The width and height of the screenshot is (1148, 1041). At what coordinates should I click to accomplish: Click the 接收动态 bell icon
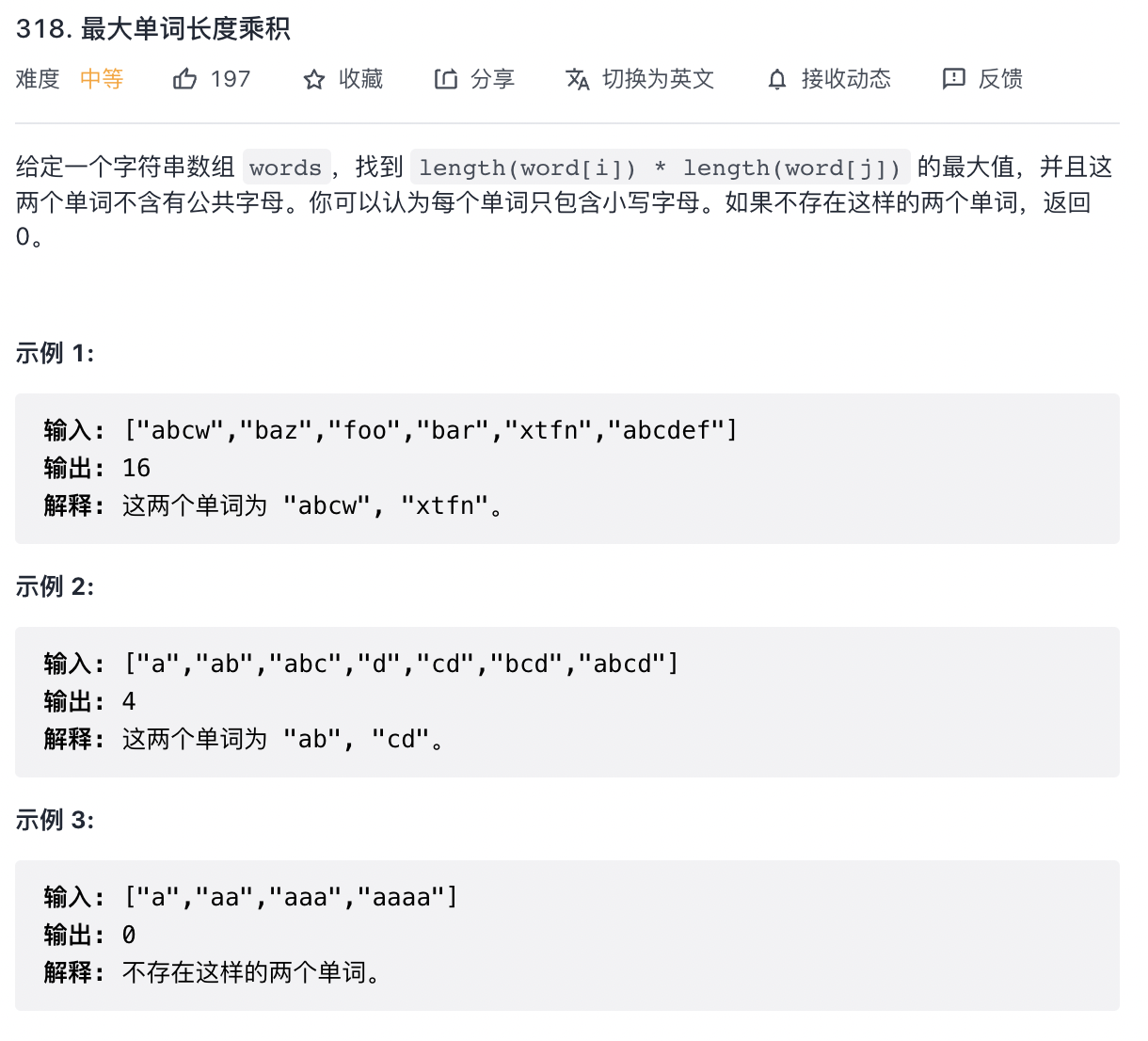[776, 79]
